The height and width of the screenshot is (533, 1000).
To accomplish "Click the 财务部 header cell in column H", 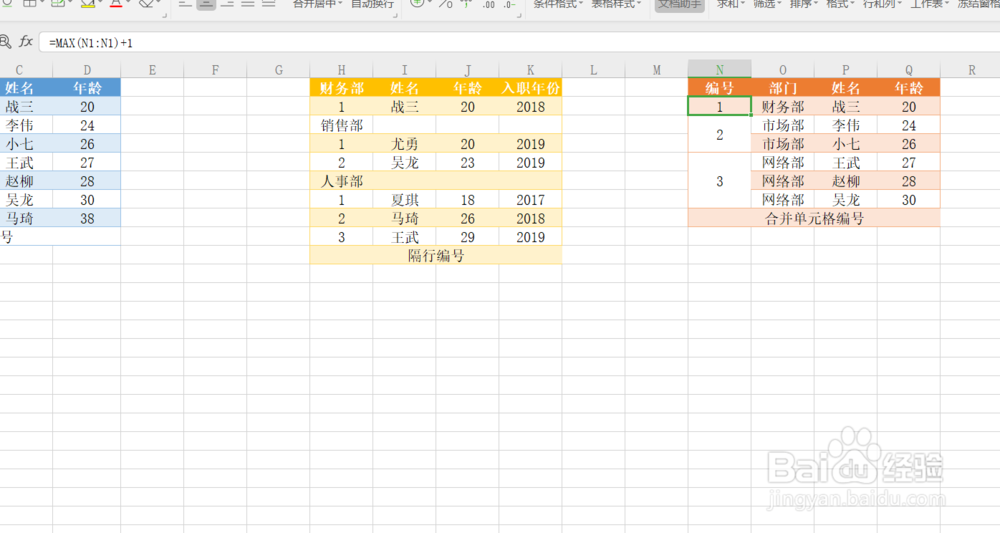I will click(x=341, y=88).
